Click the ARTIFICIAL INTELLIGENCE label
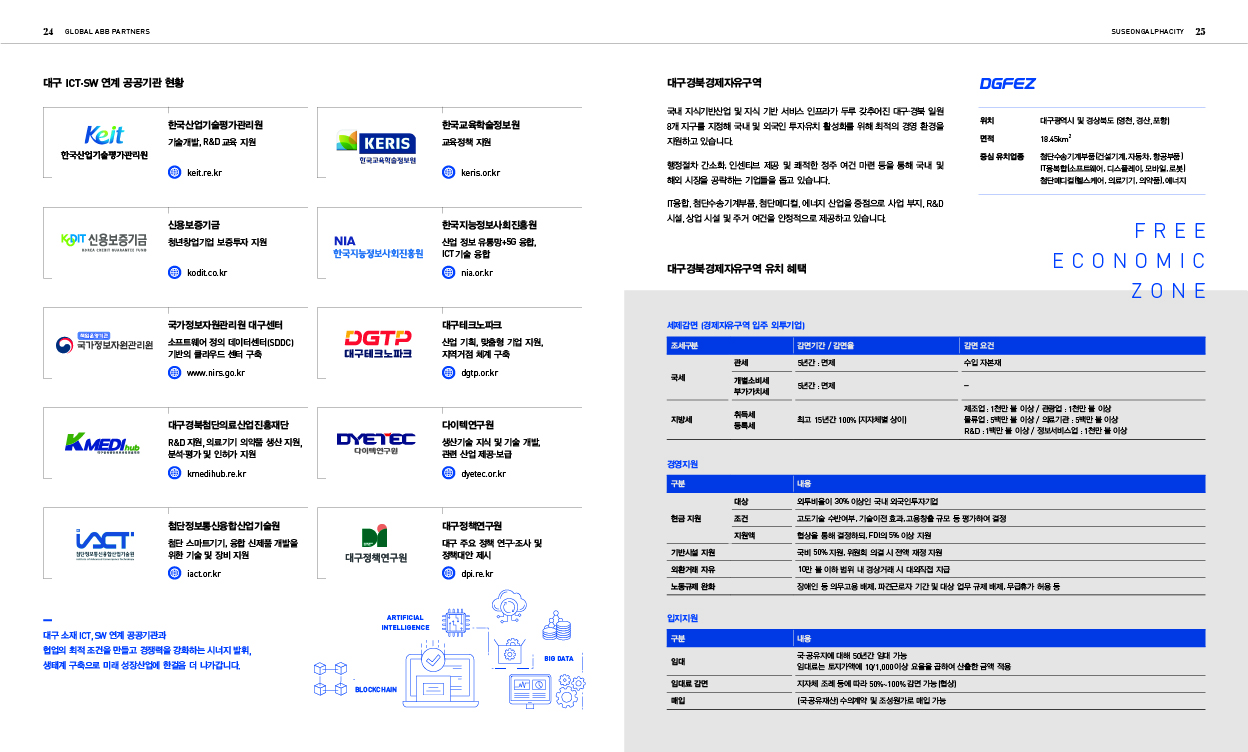 (x=405, y=622)
